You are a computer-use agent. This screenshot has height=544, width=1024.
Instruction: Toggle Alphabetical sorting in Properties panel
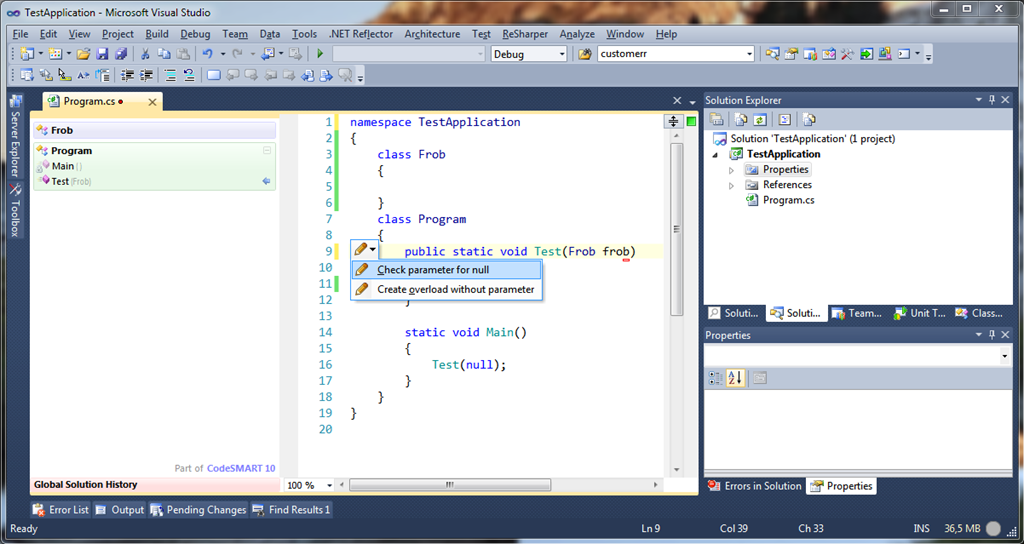(735, 377)
